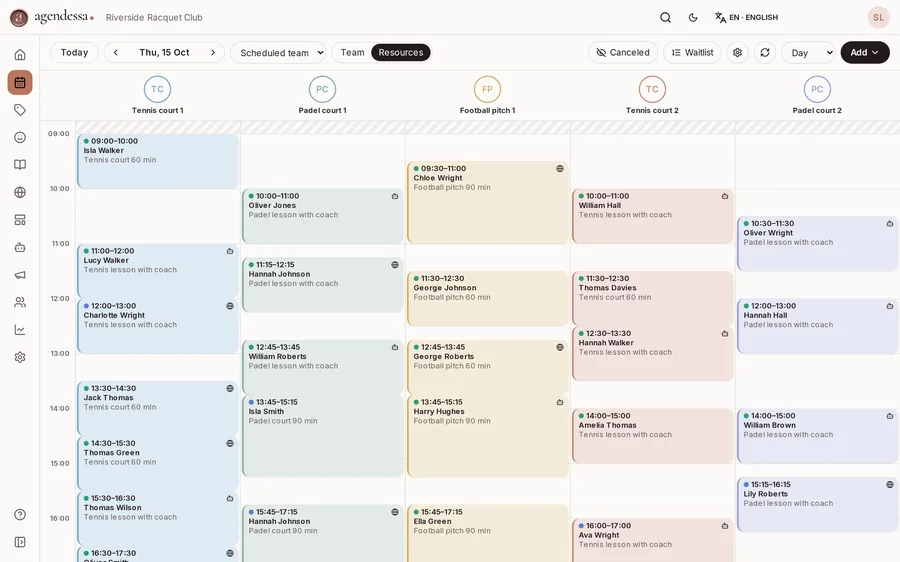
Task: Open the layout blocks sidebar icon
Action: pyautogui.click(x=20, y=220)
